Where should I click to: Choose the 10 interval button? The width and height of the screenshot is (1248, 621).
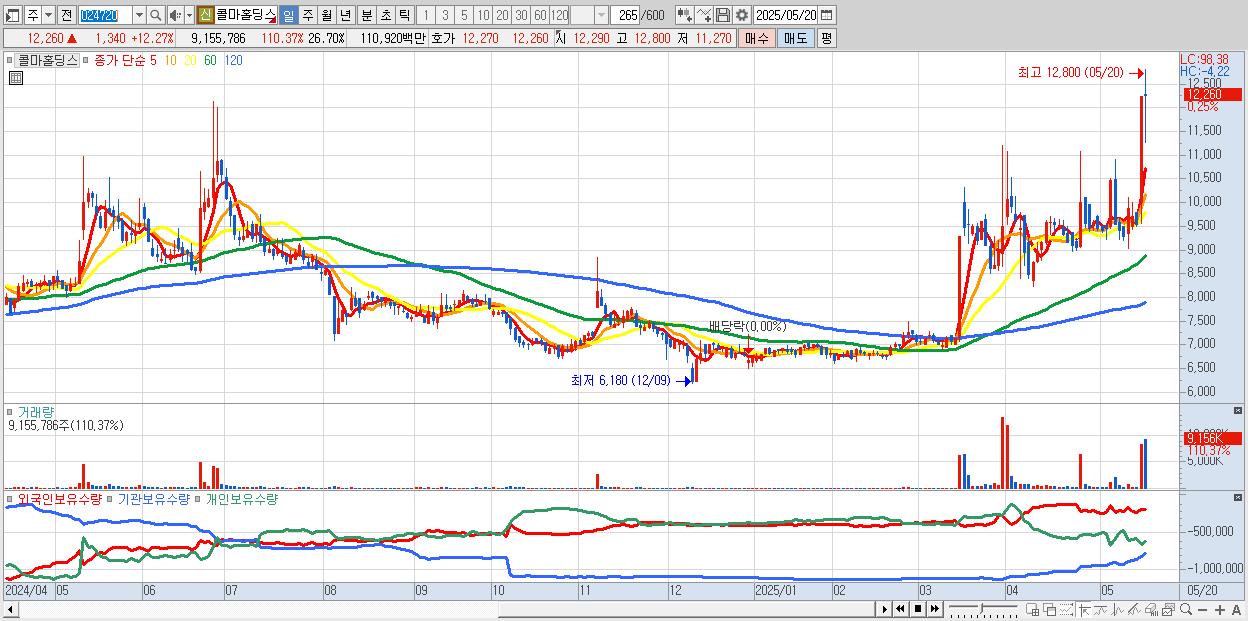coord(483,15)
